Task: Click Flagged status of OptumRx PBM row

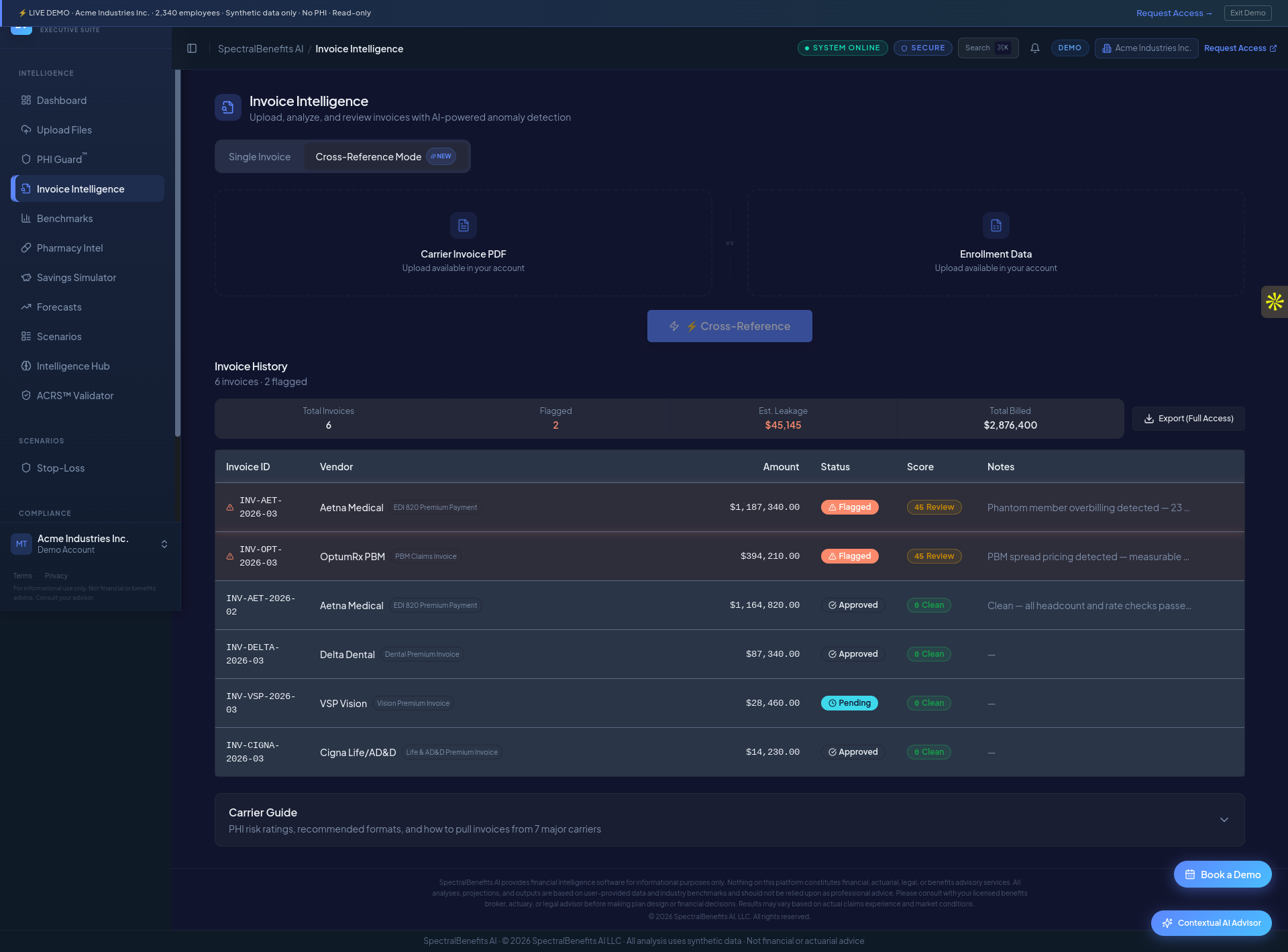Action: pyautogui.click(x=850, y=556)
